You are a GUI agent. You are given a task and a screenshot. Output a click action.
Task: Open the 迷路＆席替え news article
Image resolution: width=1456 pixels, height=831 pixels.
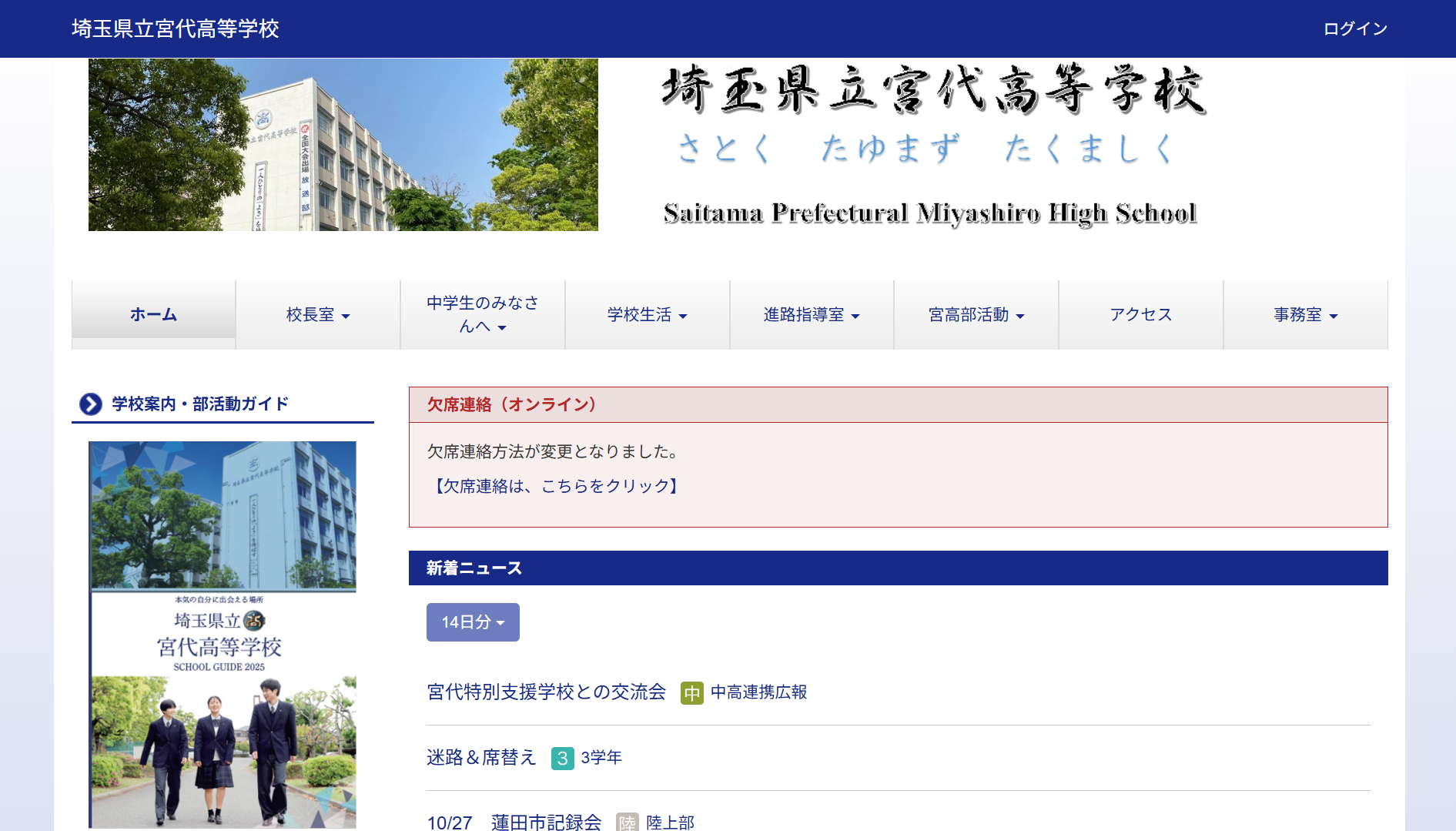(x=481, y=757)
